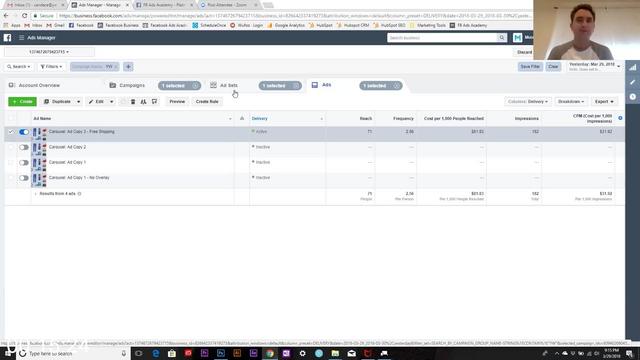
Task: Open Chrome from the taskbar
Action: point(270,353)
